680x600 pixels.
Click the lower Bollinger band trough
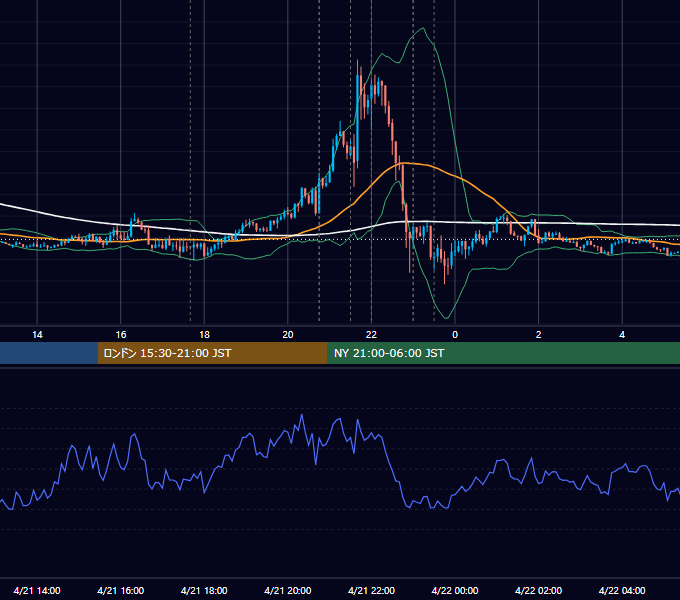click(x=446, y=318)
